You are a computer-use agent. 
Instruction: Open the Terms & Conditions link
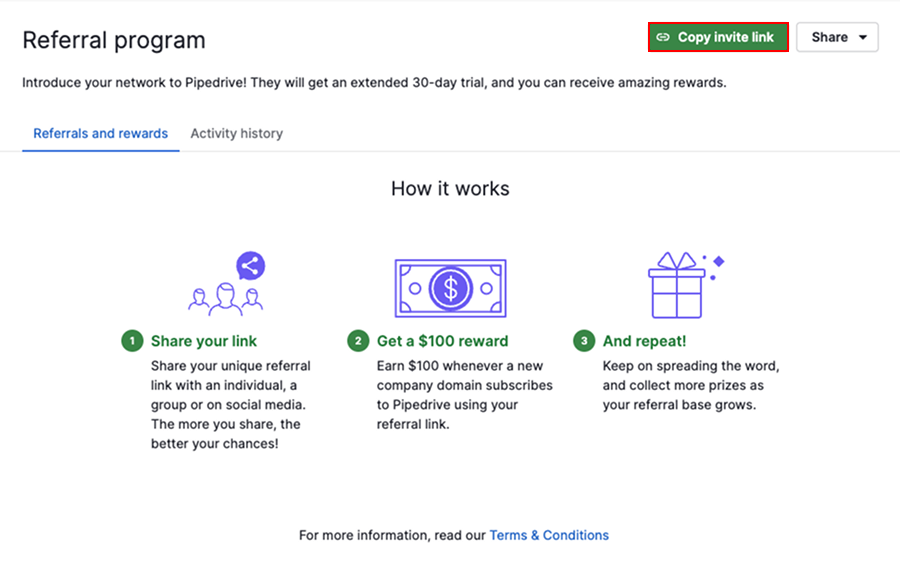click(549, 535)
